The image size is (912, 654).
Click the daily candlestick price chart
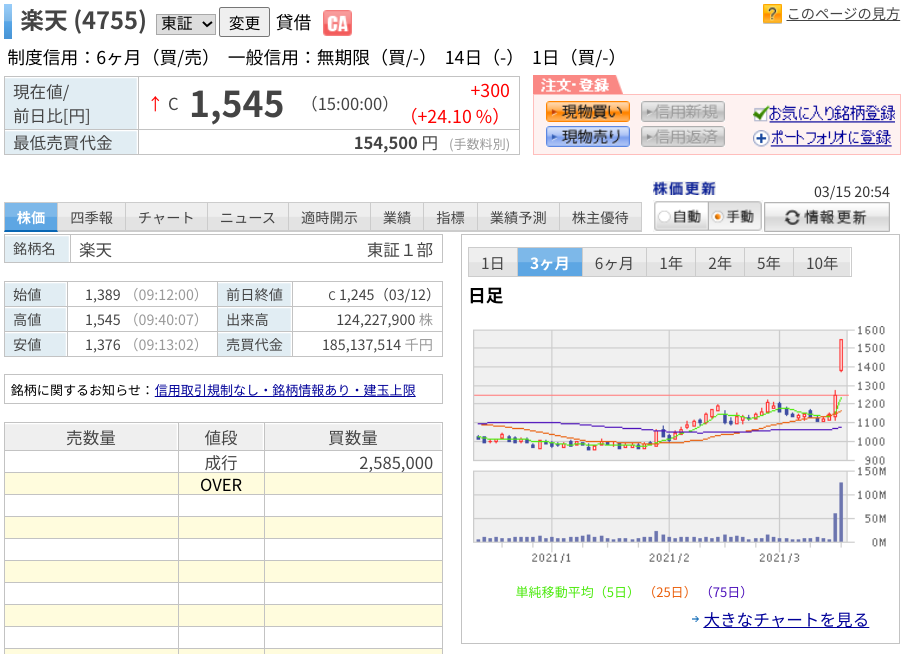(x=661, y=395)
